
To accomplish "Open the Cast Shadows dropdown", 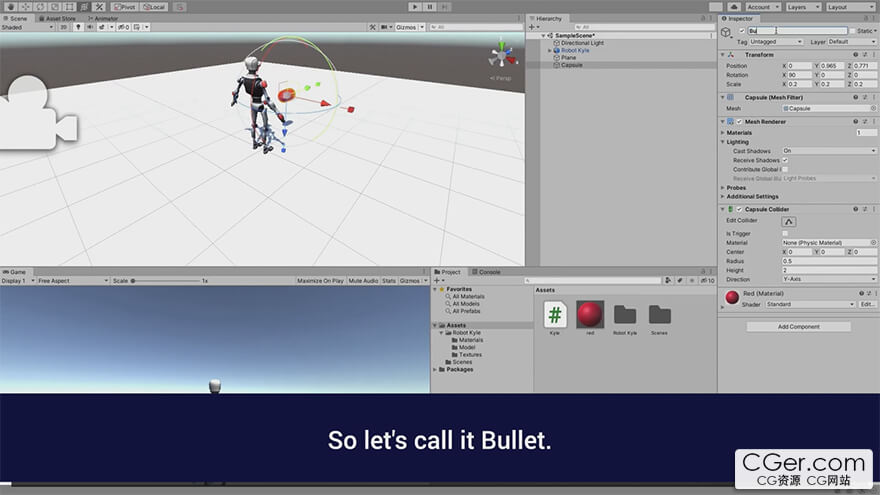I will (829, 151).
